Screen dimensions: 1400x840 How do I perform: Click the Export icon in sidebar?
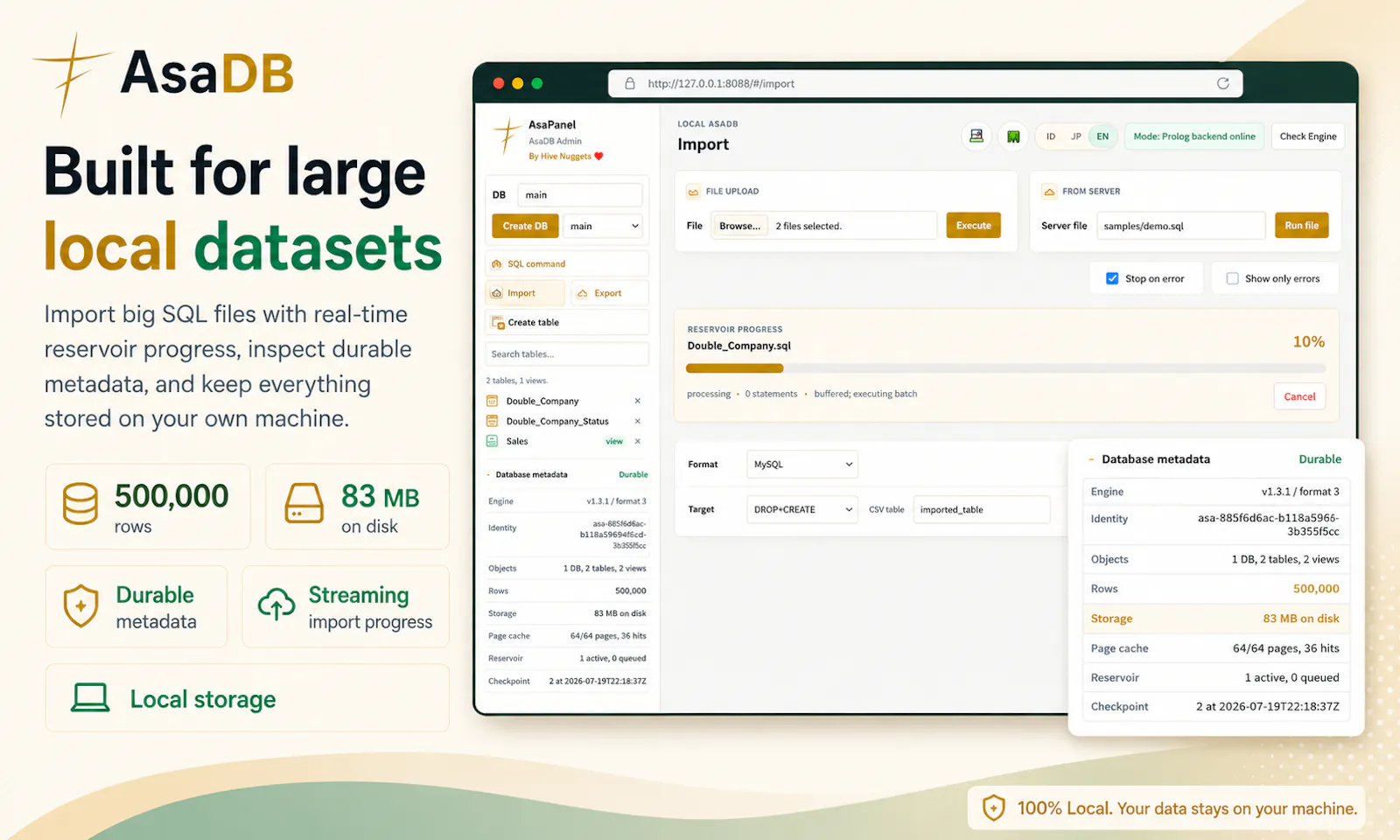[x=583, y=293]
